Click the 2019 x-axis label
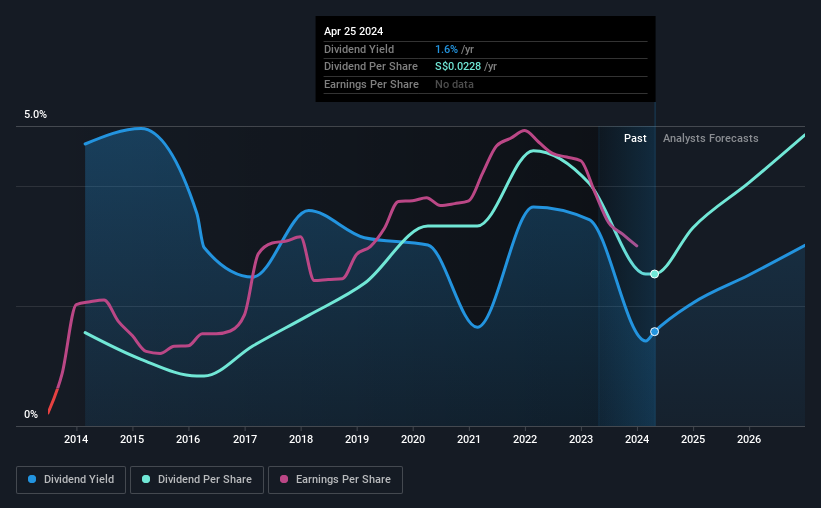 point(357,439)
